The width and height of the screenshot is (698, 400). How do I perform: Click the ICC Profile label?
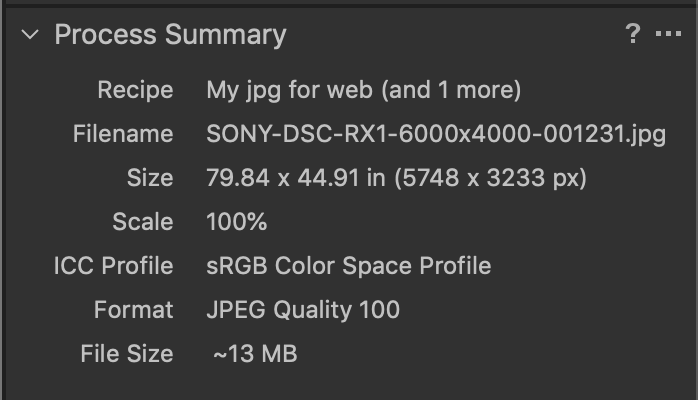click(x=113, y=266)
